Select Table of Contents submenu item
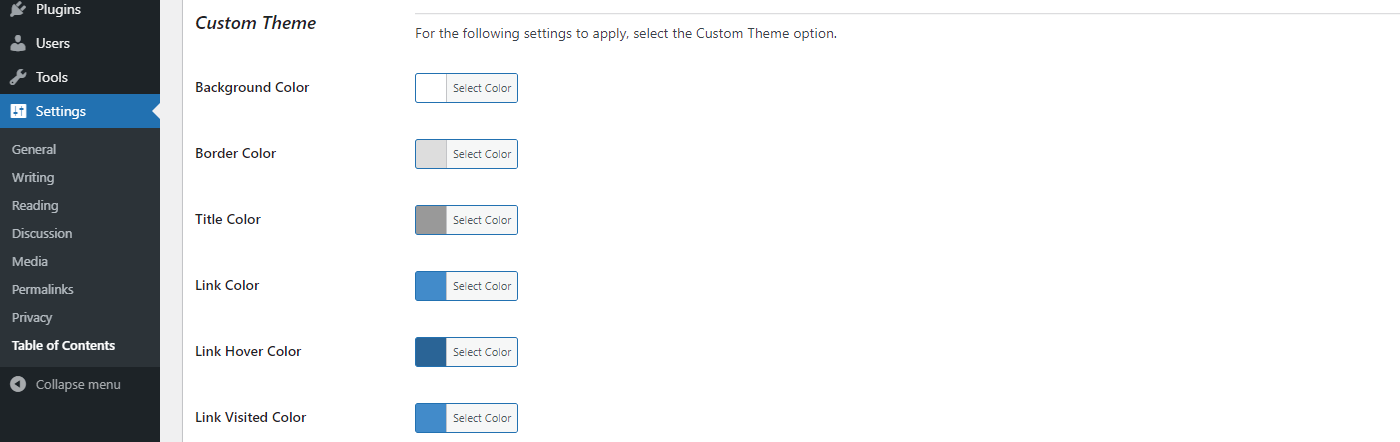 [63, 346]
